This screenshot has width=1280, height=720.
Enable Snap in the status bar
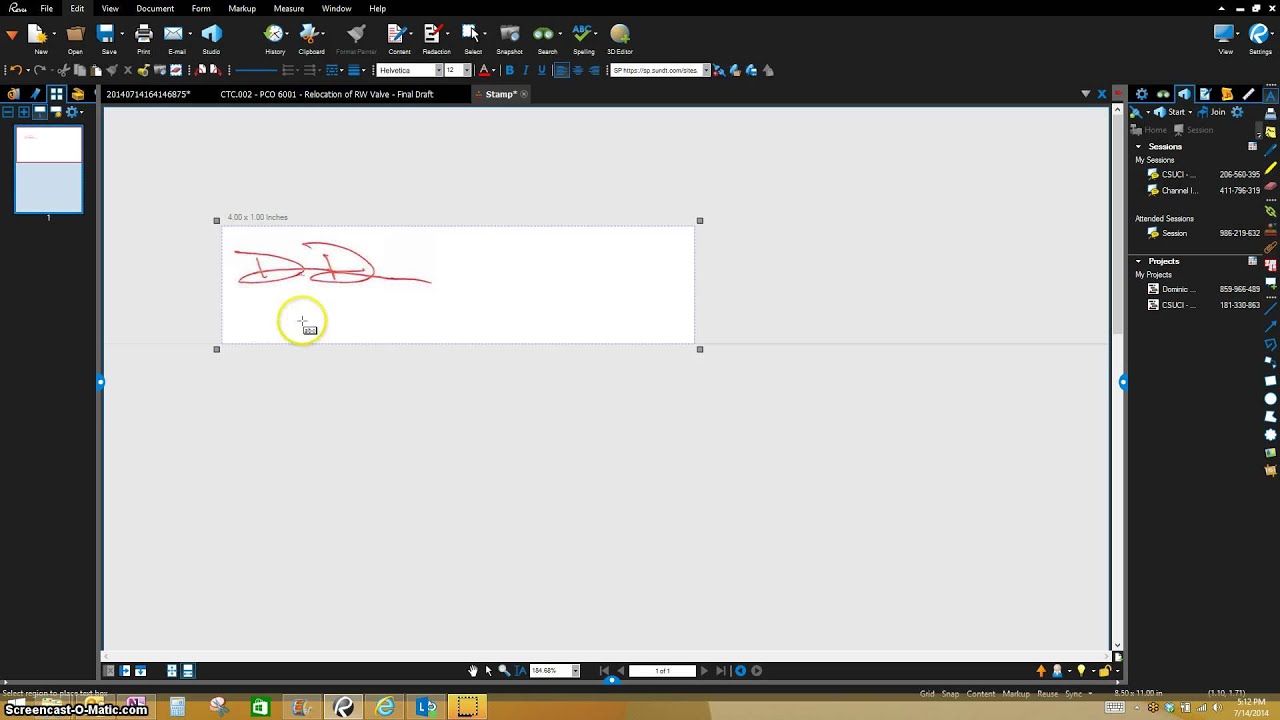coord(949,693)
